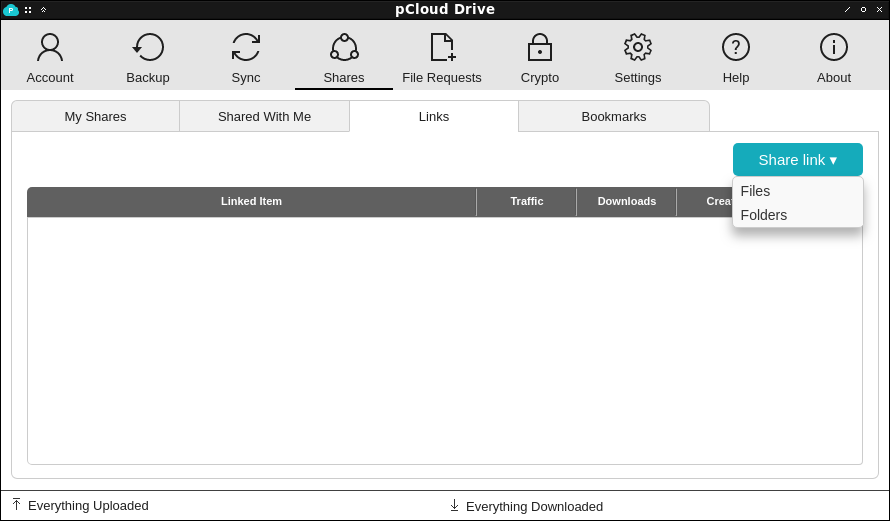Click the pCloud logo in title bar

pyautogui.click(x=11, y=10)
